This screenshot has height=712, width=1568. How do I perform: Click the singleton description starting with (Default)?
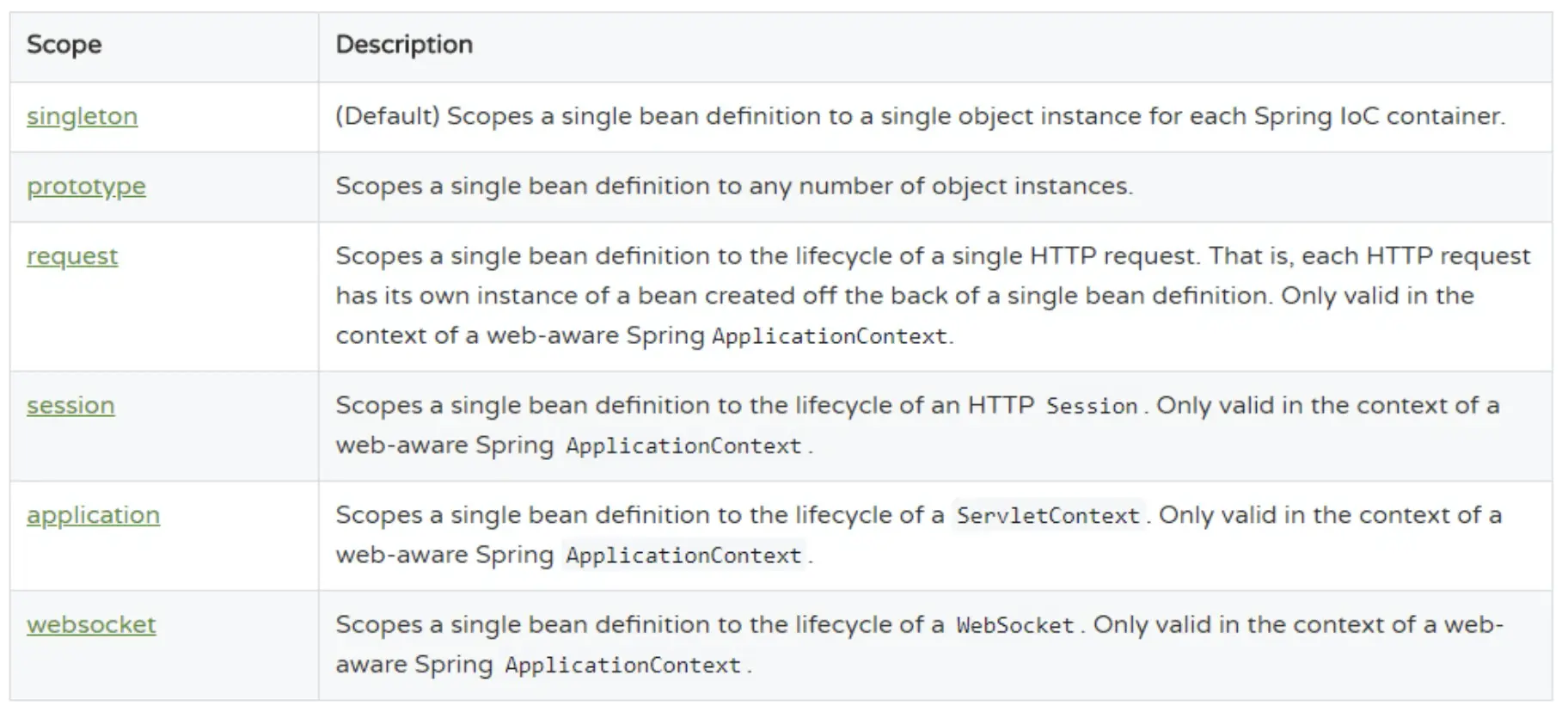click(920, 116)
